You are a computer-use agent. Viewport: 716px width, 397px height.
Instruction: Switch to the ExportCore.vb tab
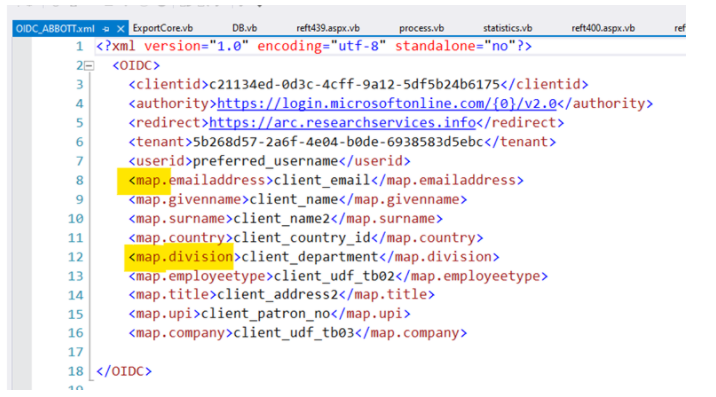(163, 28)
